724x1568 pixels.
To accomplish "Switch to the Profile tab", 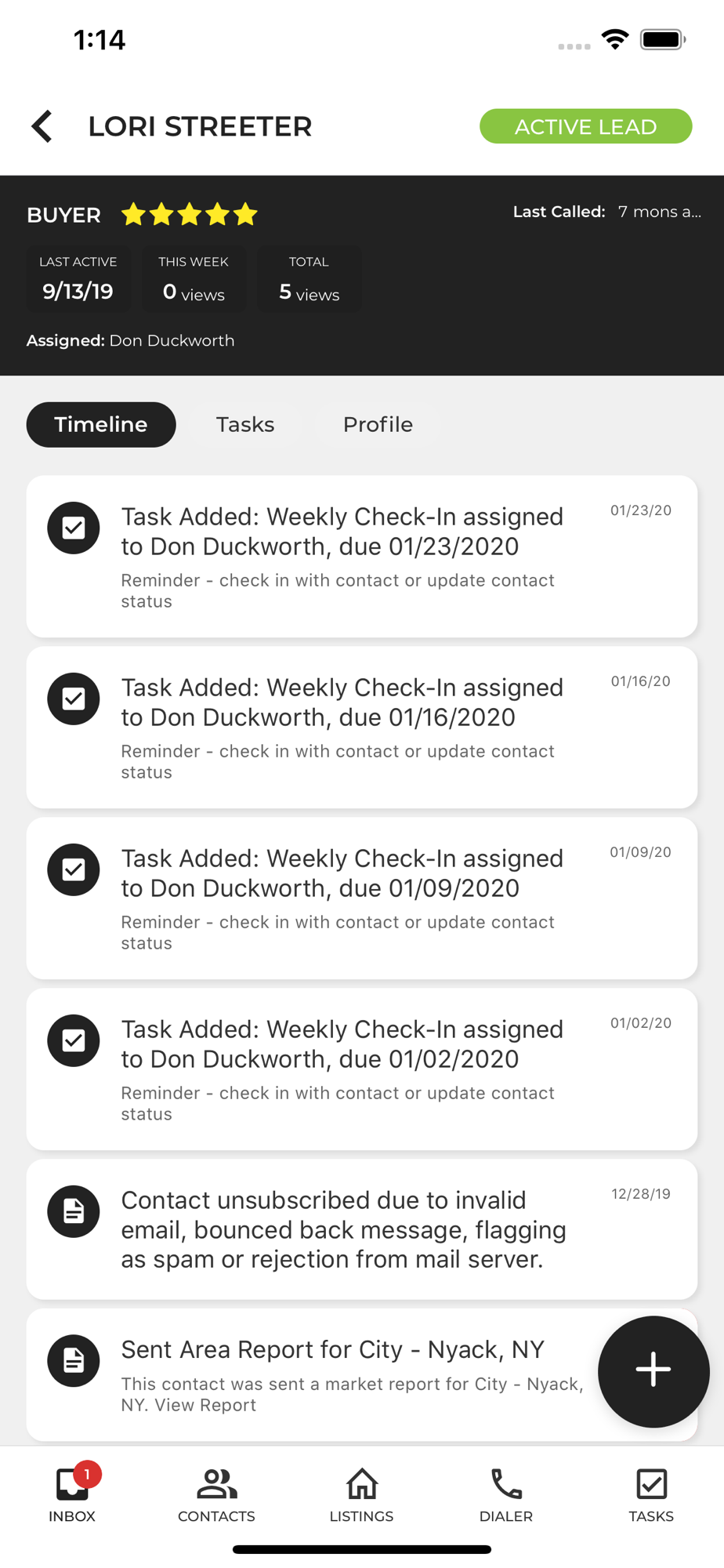I will 378,424.
